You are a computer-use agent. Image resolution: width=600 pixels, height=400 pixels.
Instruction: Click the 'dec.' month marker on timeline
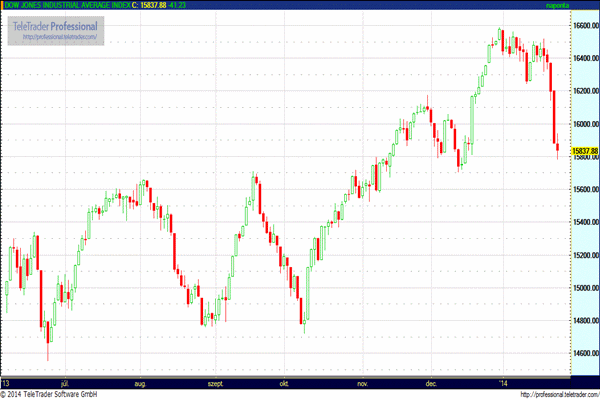pos(431,384)
